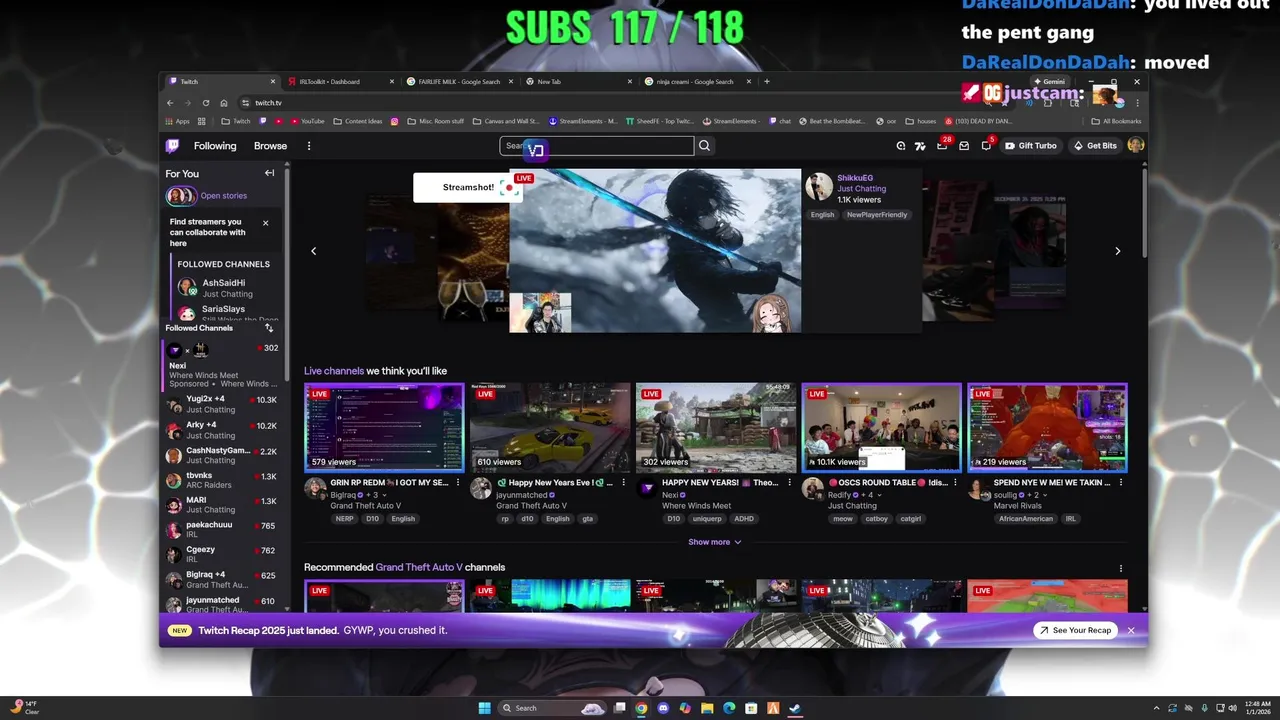Image resolution: width=1280 pixels, height=720 pixels.
Task: Open the All Bookmarks folder
Action: click(1116, 121)
